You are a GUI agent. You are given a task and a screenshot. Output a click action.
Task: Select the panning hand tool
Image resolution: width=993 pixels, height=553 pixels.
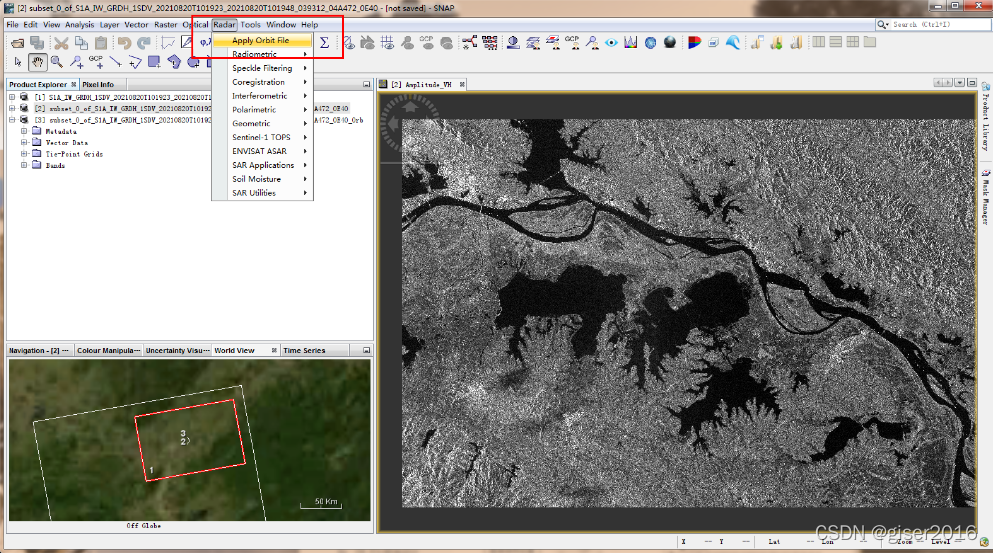tap(38, 62)
